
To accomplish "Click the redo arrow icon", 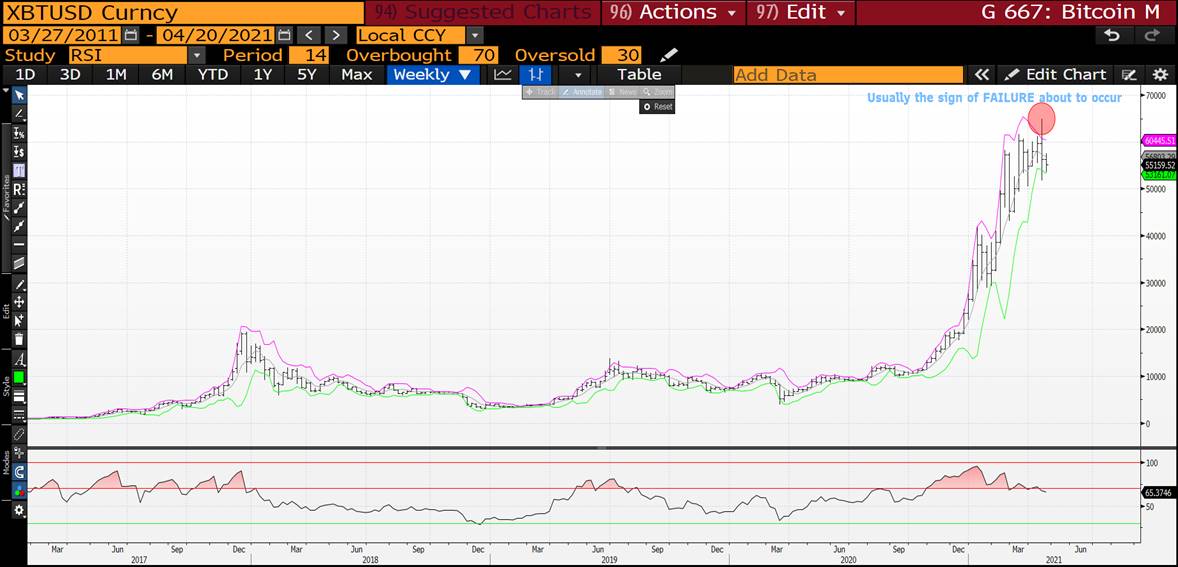I will coord(1152,35).
